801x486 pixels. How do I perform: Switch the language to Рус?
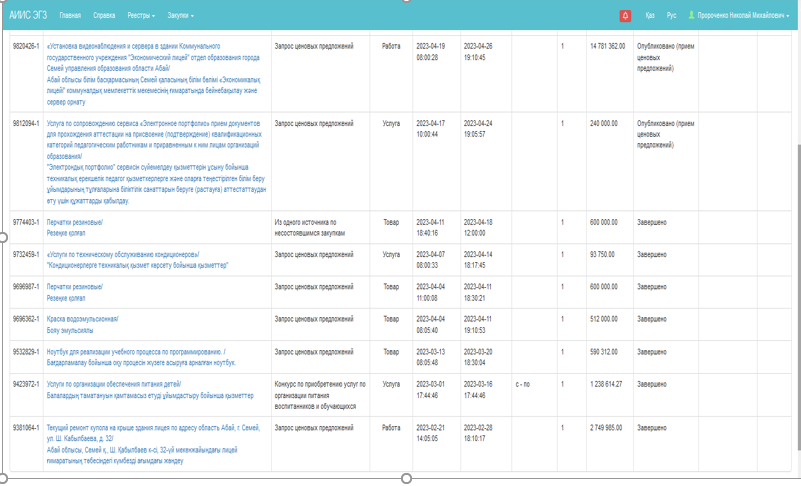tap(671, 15)
